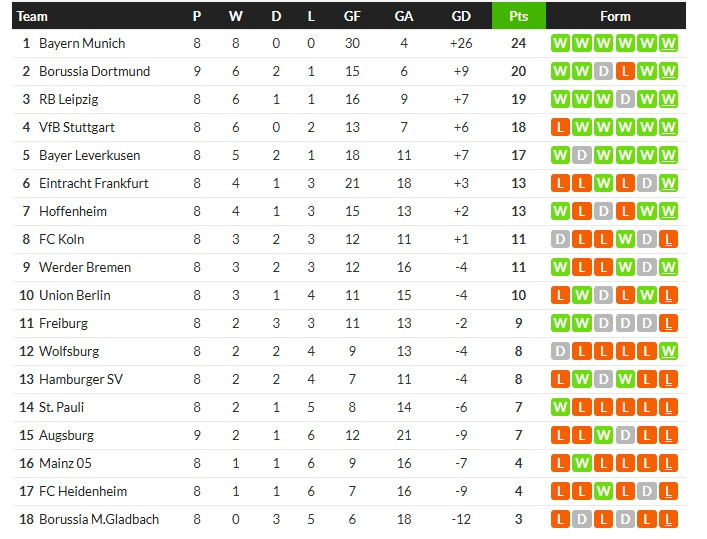This screenshot has height=539, width=707.
Task: Click the orange L badge in VfB Stuttgart's form
Action: point(559,127)
